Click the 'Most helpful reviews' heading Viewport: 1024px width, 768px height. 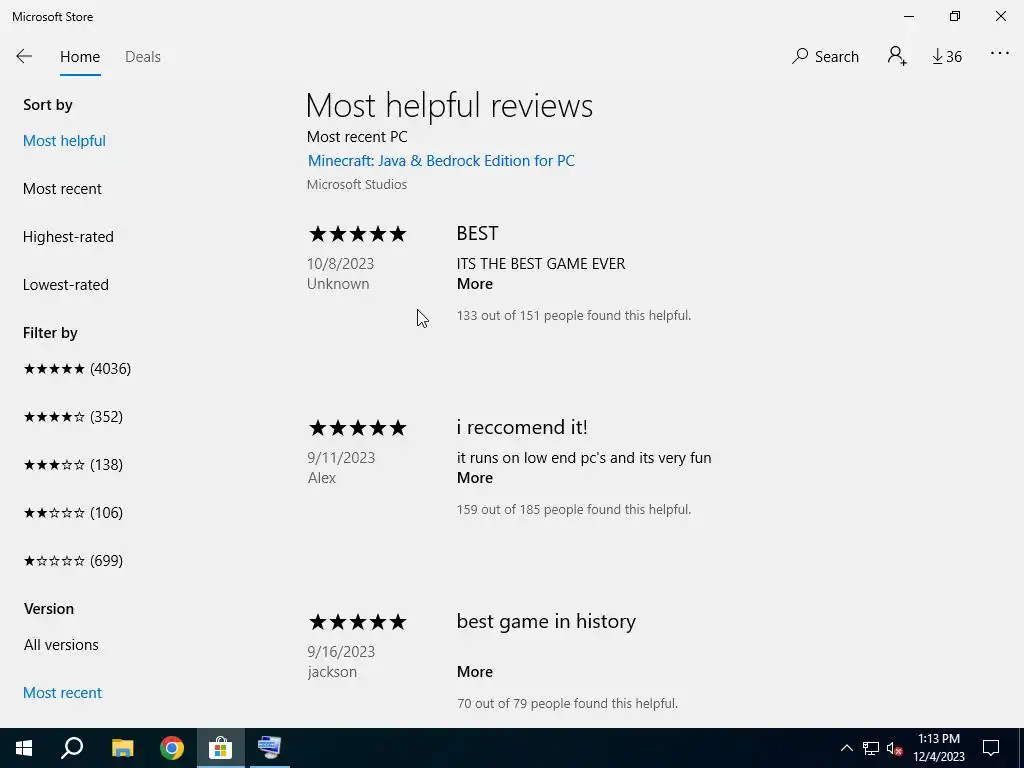(x=449, y=106)
